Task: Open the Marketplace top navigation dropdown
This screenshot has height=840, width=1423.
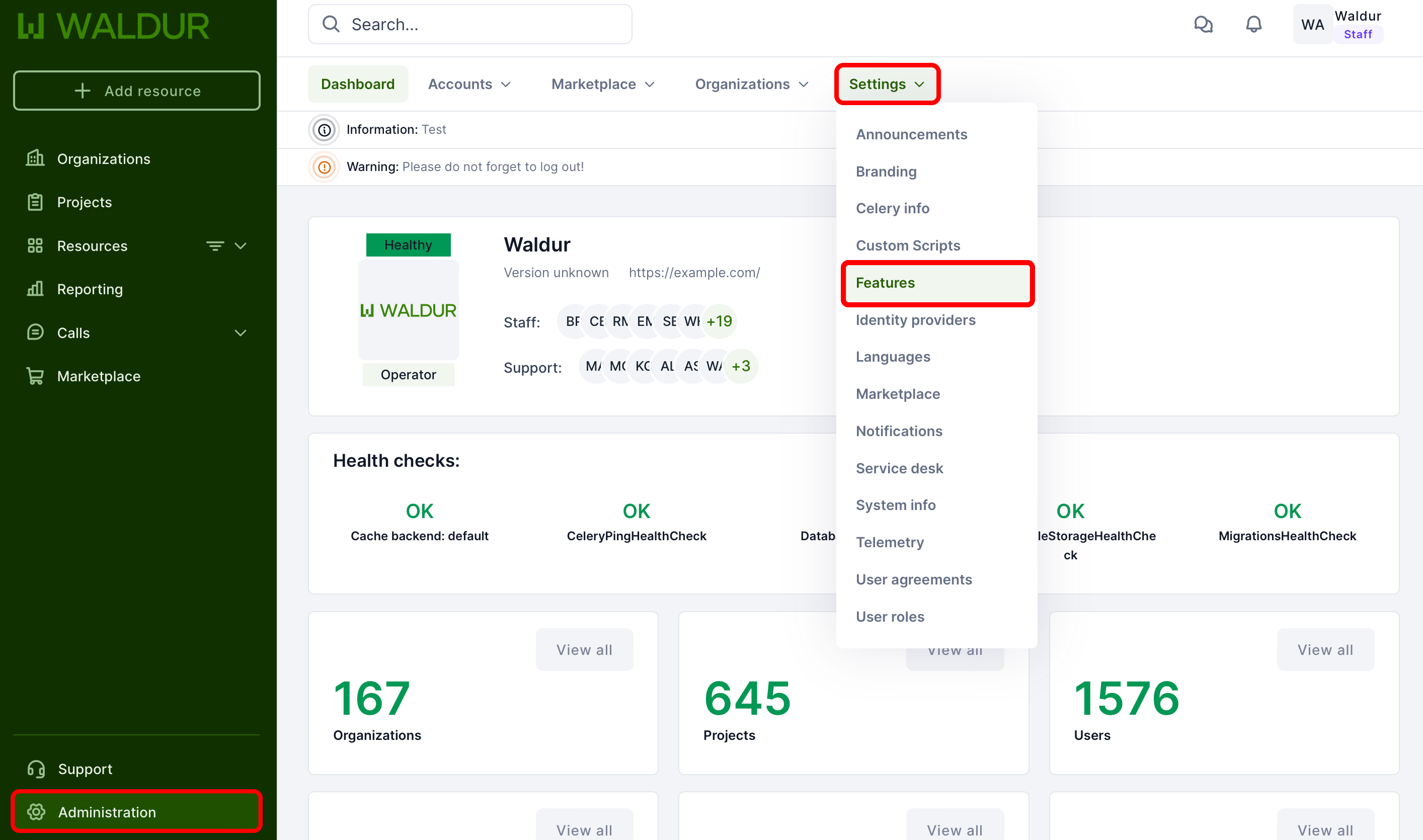Action: pos(602,85)
